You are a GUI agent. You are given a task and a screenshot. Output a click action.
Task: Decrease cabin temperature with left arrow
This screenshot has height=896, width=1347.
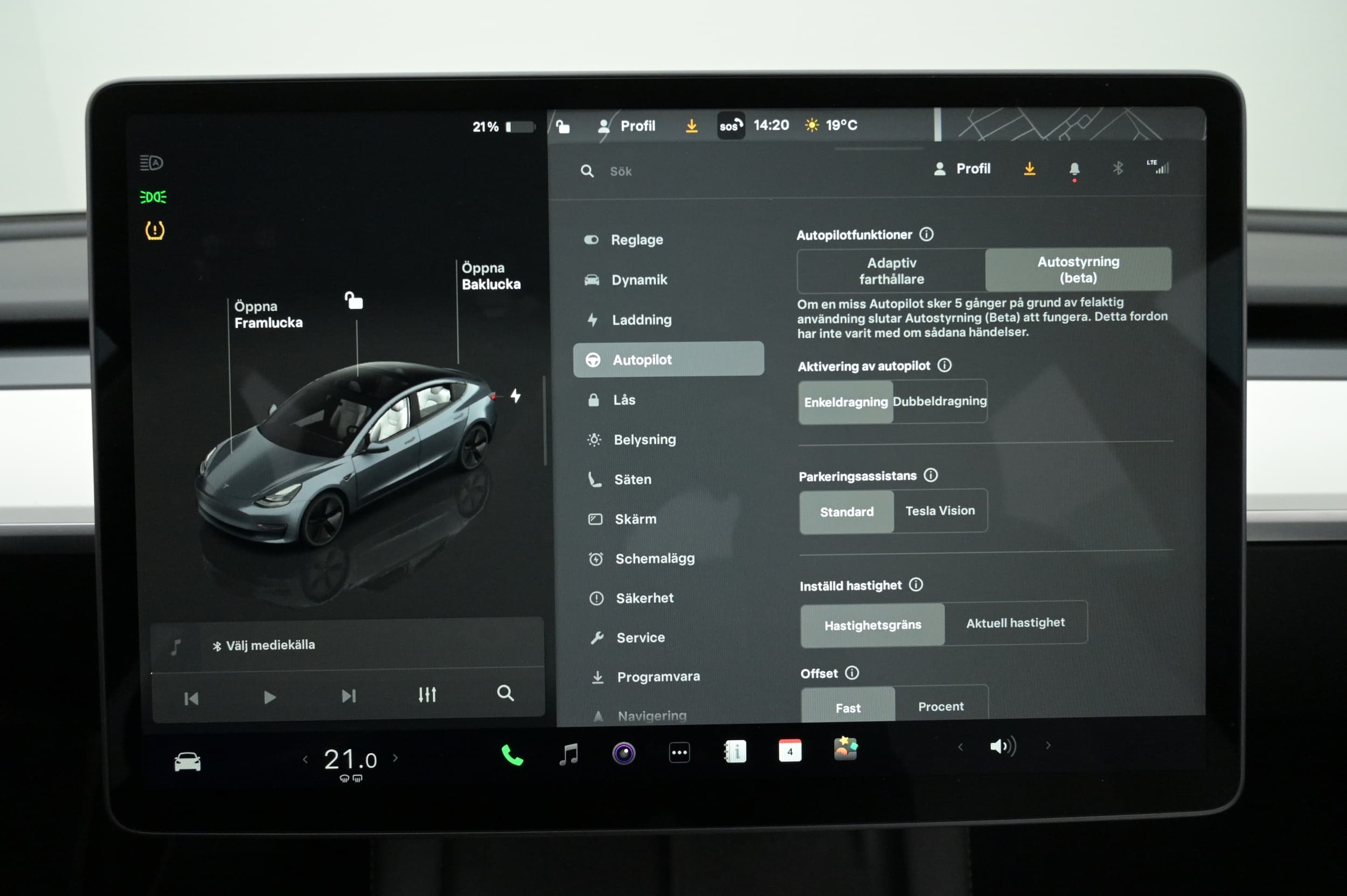[x=305, y=760]
